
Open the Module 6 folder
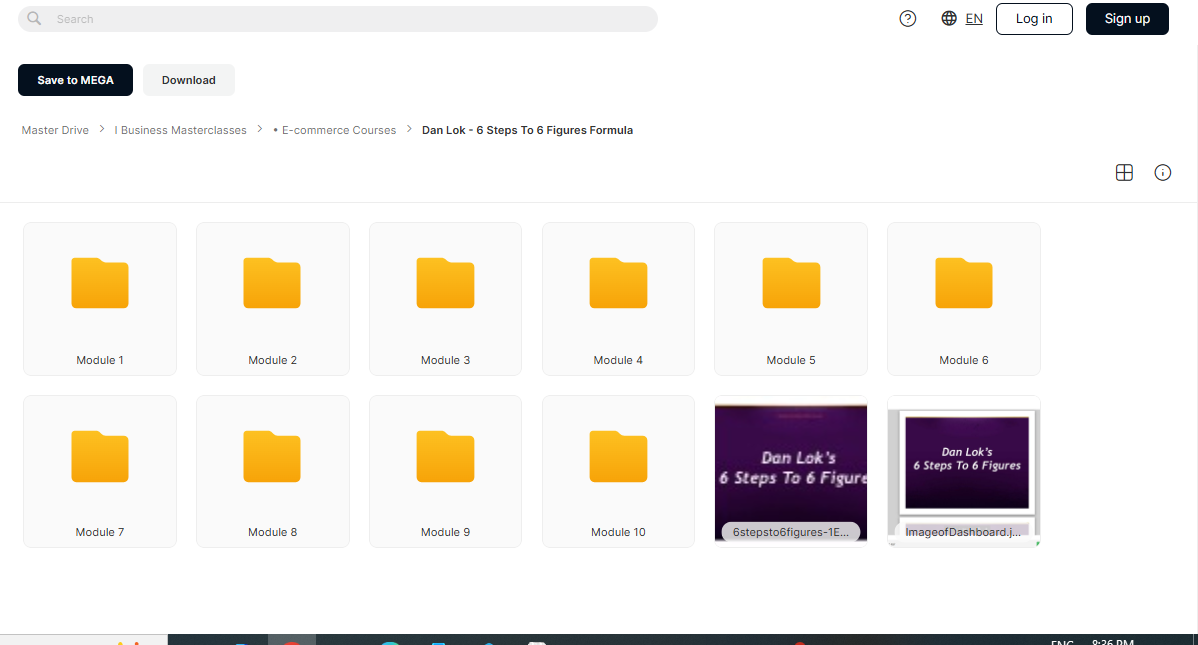(x=963, y=299)
